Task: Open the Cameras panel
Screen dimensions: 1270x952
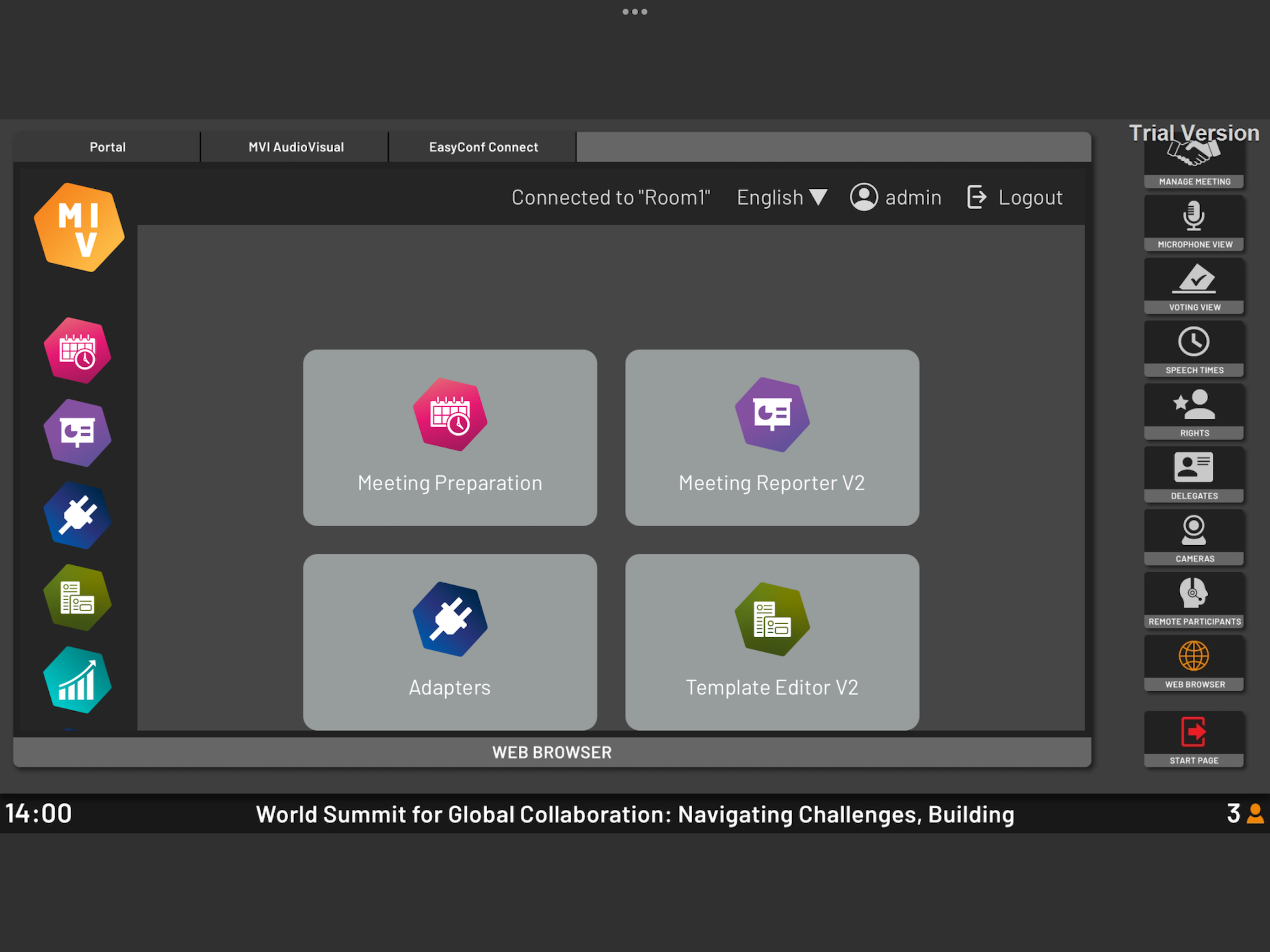Action: tap(1194, 537)
